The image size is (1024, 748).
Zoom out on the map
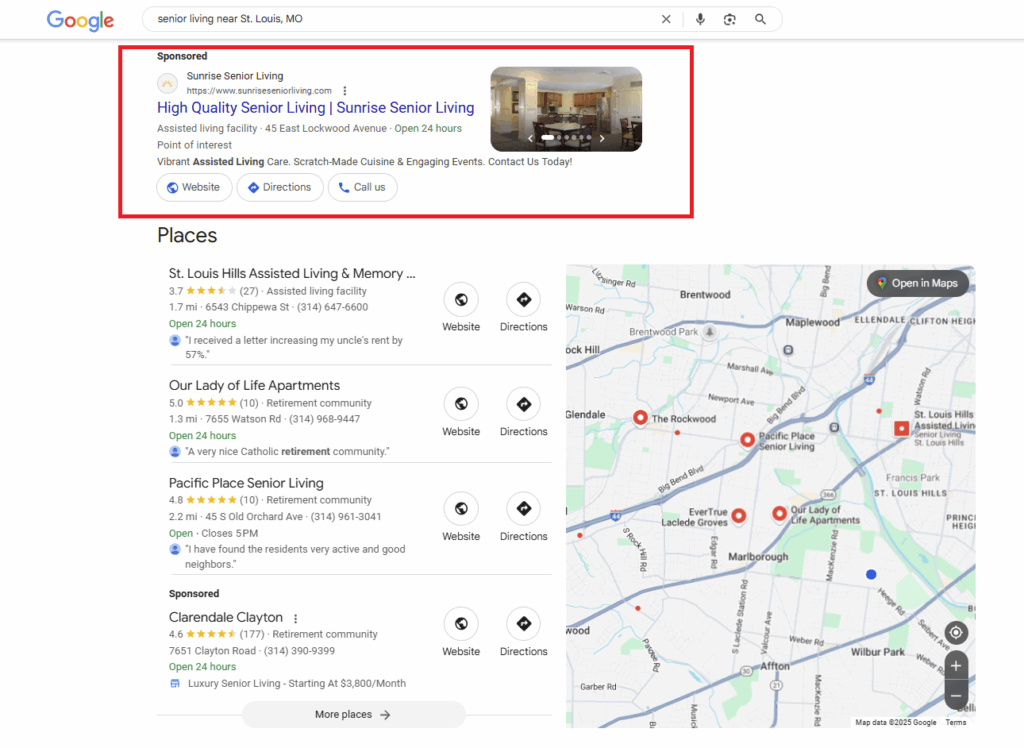pos(956,695)
